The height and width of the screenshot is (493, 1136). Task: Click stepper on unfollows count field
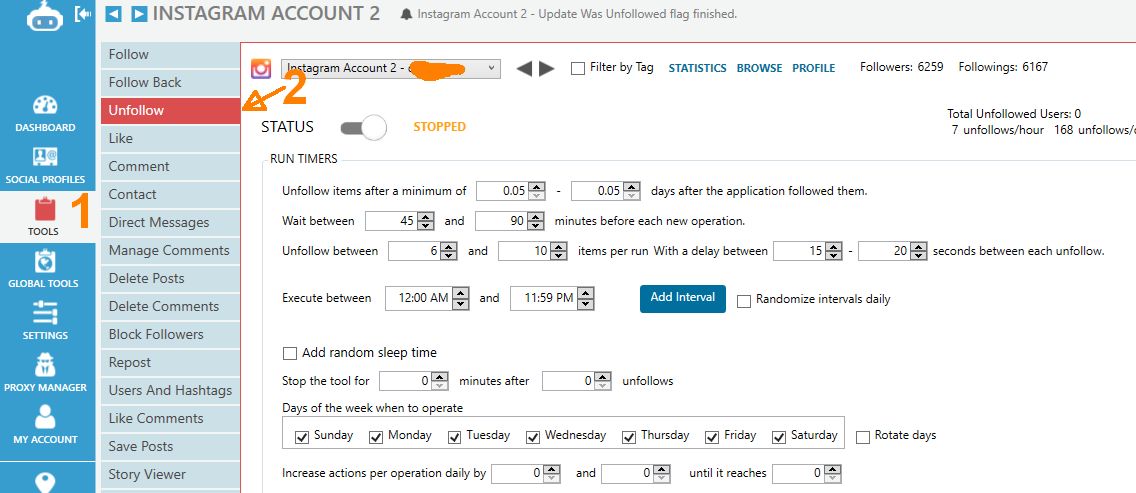[x=603, y=381]
